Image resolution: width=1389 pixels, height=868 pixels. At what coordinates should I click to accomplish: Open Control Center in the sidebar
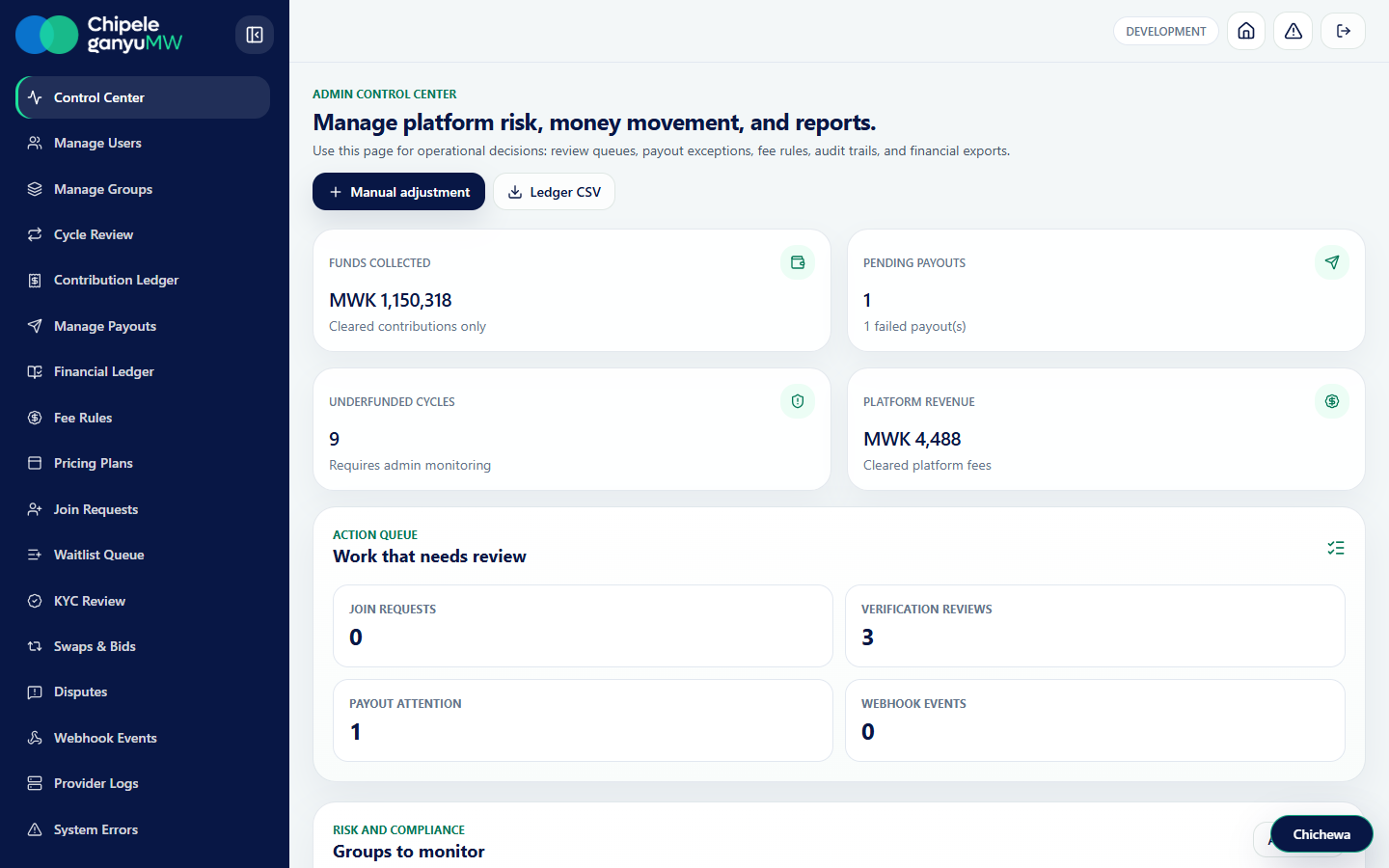[x=143, y=97]
